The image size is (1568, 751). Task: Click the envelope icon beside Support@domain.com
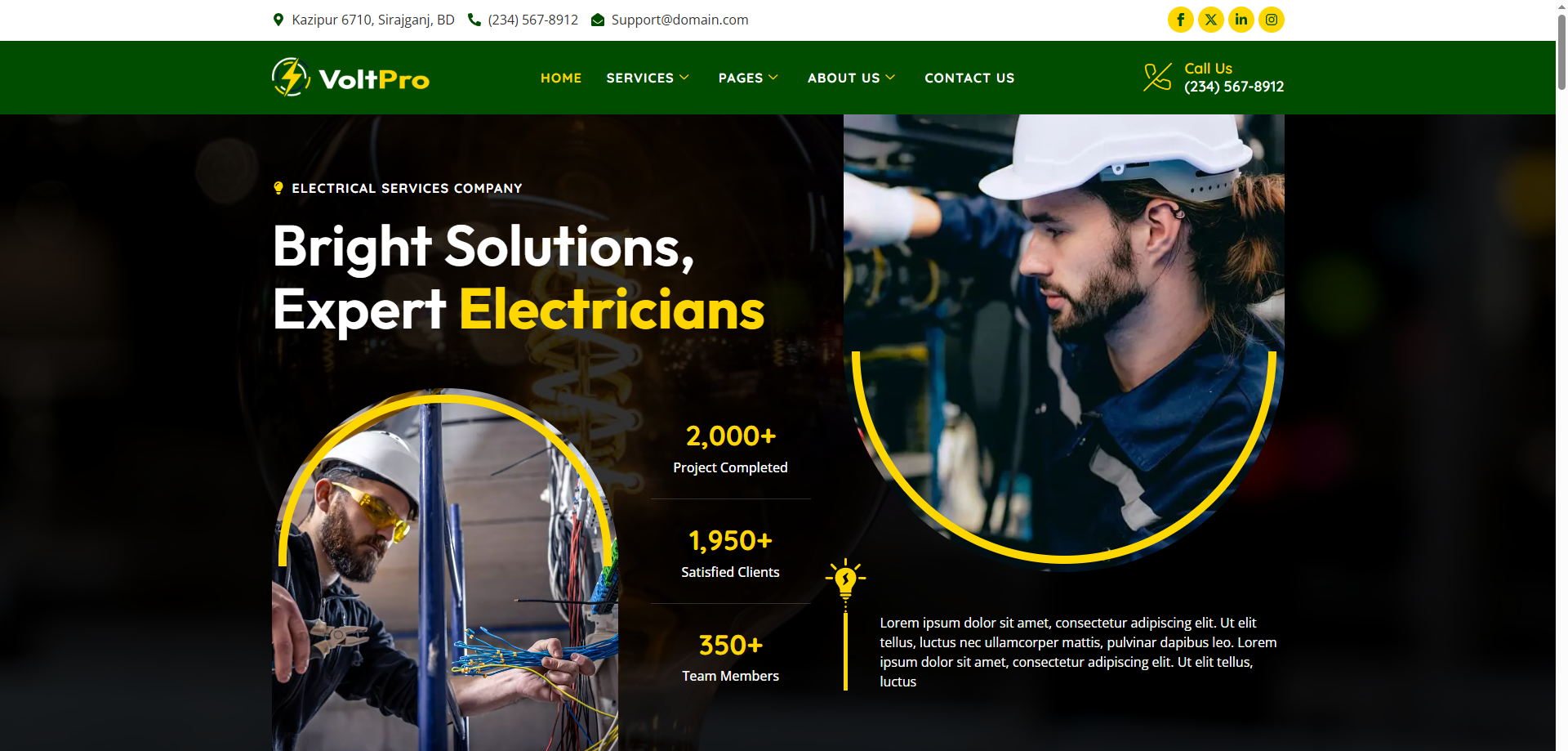click(597, 19)
